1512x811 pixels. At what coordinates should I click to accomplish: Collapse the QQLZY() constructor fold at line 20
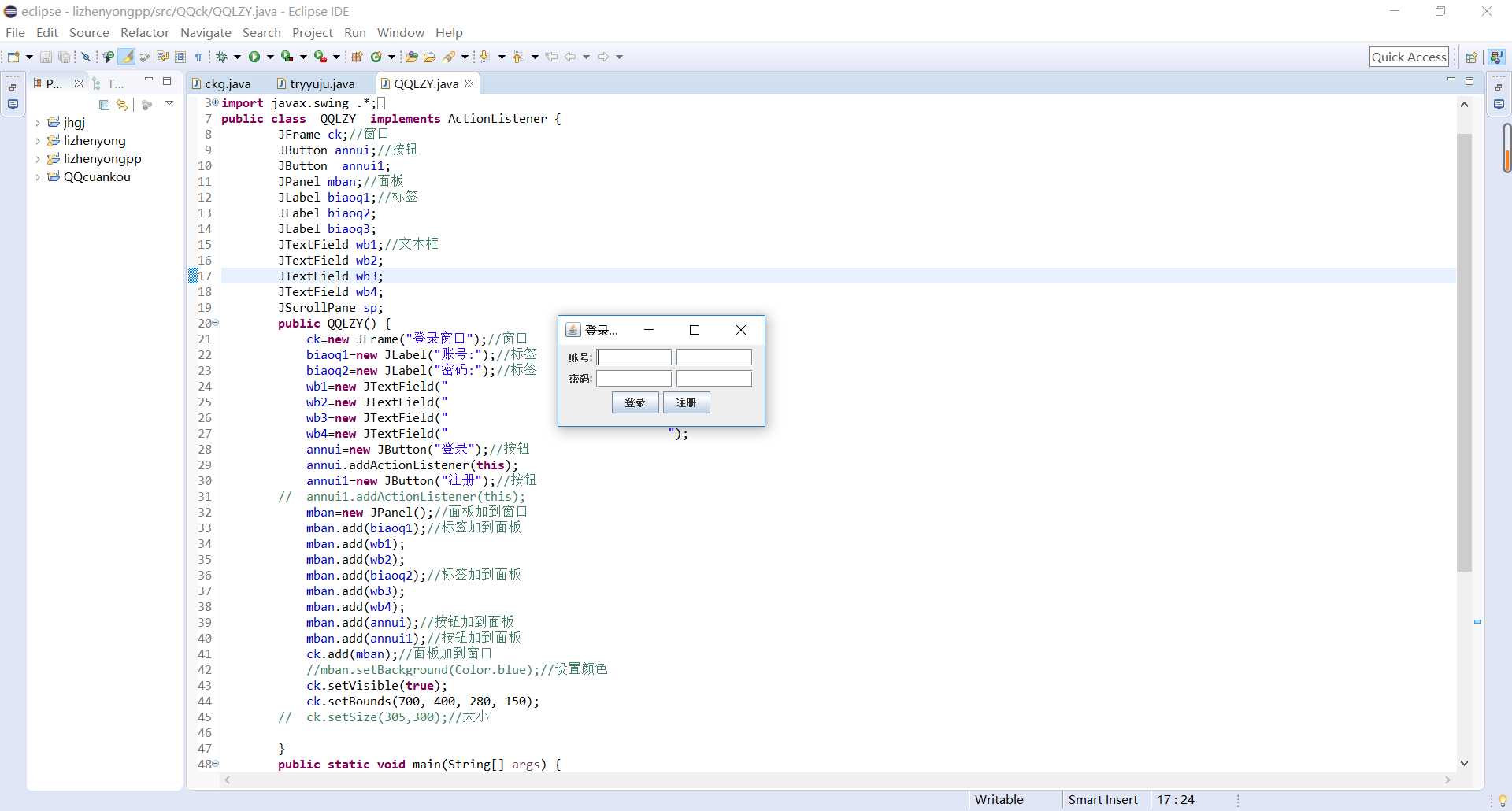tap(216, 323)
